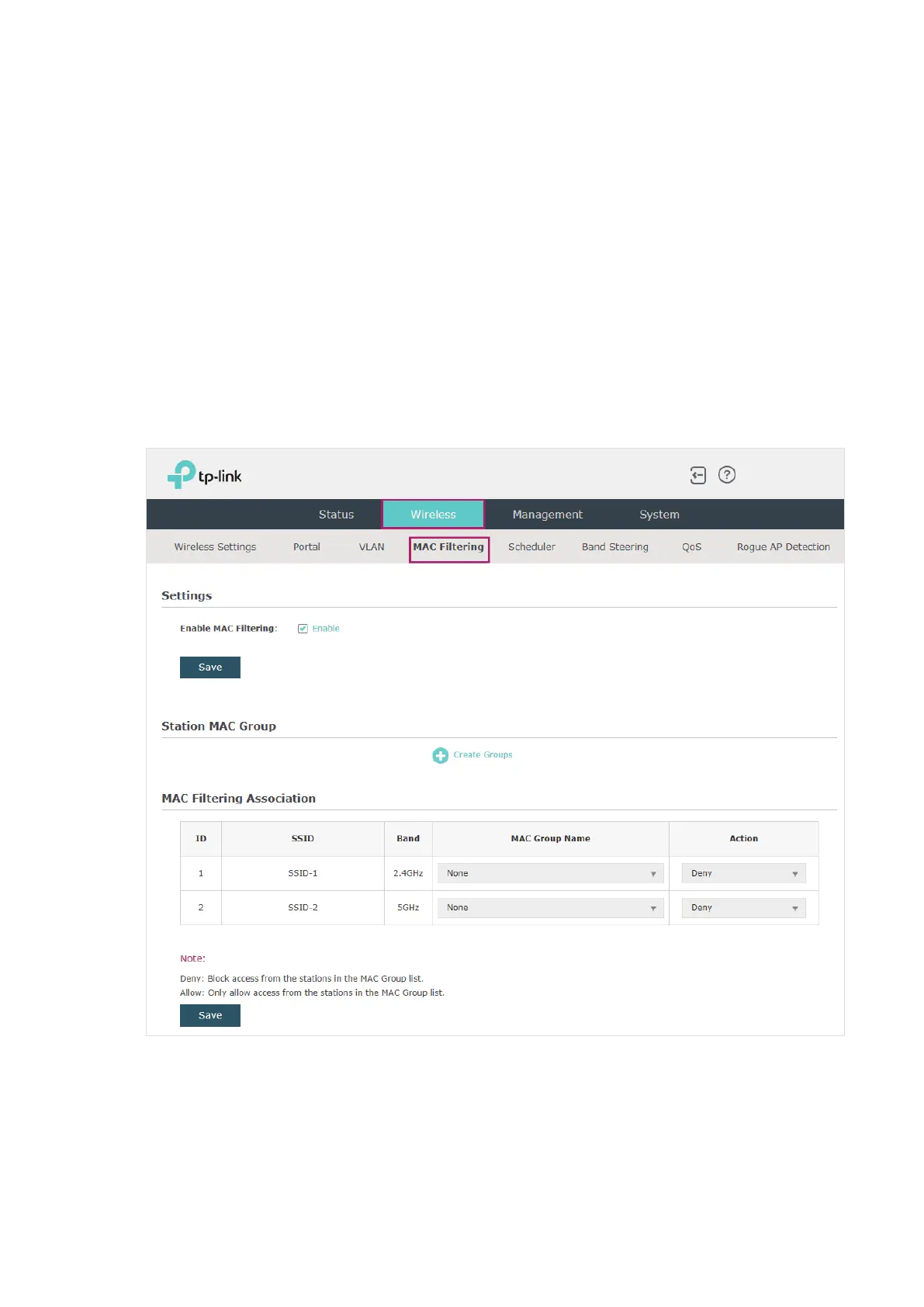Select the VLAN submenu

coord(372,547)
